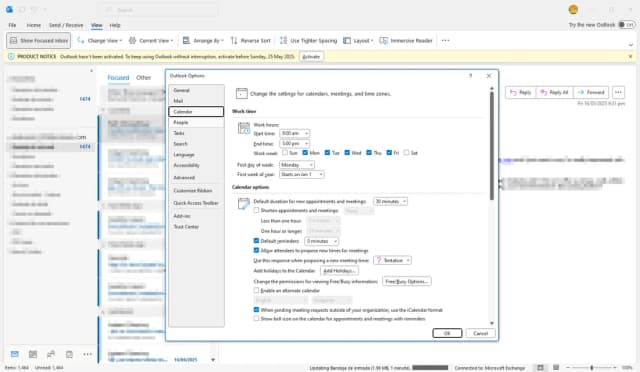This screenshot has width=640, height=372.
Task: Click the Outlook Options help question mark
Action: (x=471, y=76)
